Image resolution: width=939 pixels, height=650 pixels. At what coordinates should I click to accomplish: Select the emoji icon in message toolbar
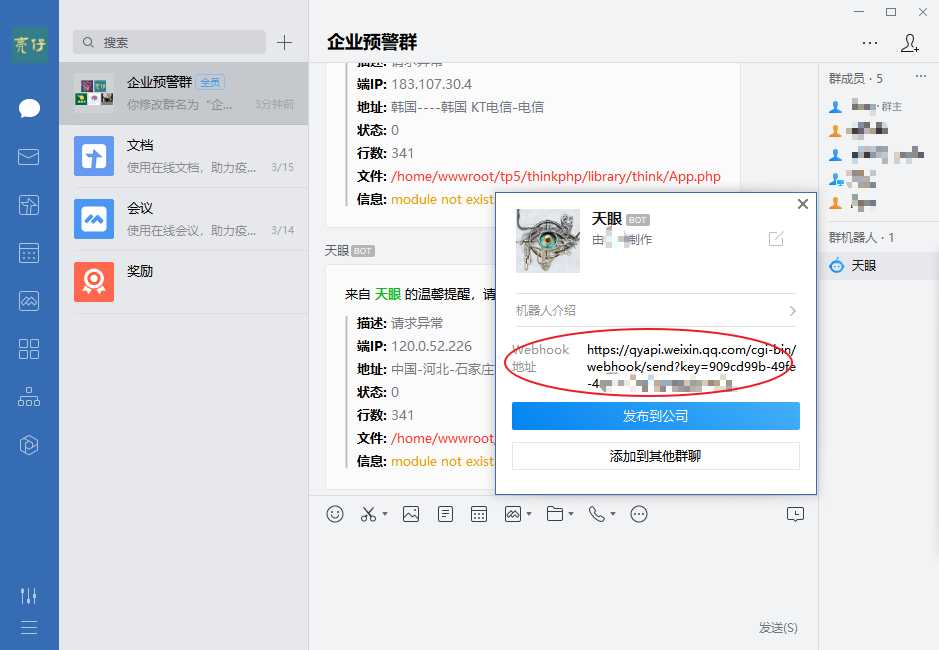tap(335, 513)
